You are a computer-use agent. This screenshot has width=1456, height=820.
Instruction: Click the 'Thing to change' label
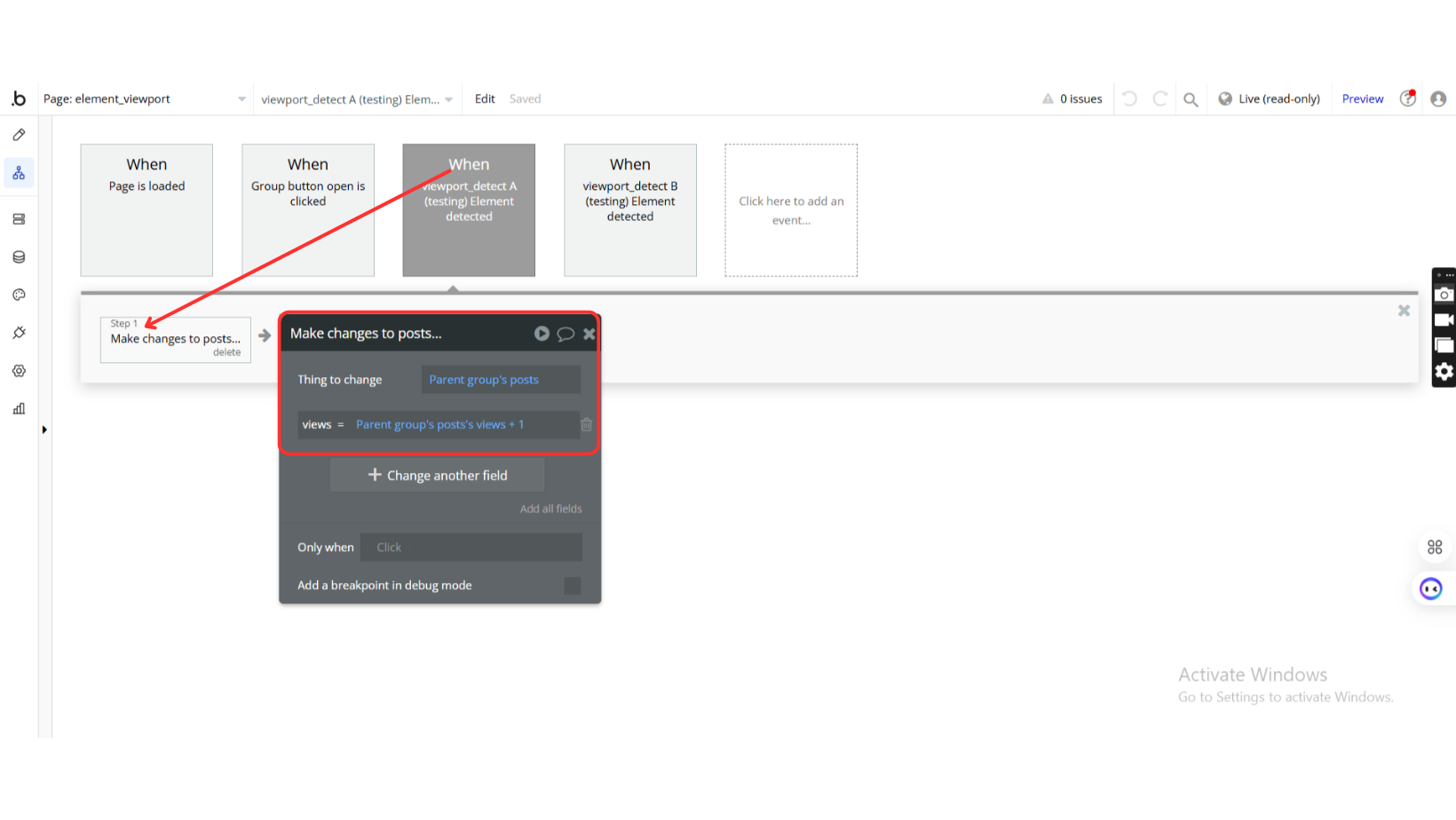(x=340, y=380)
